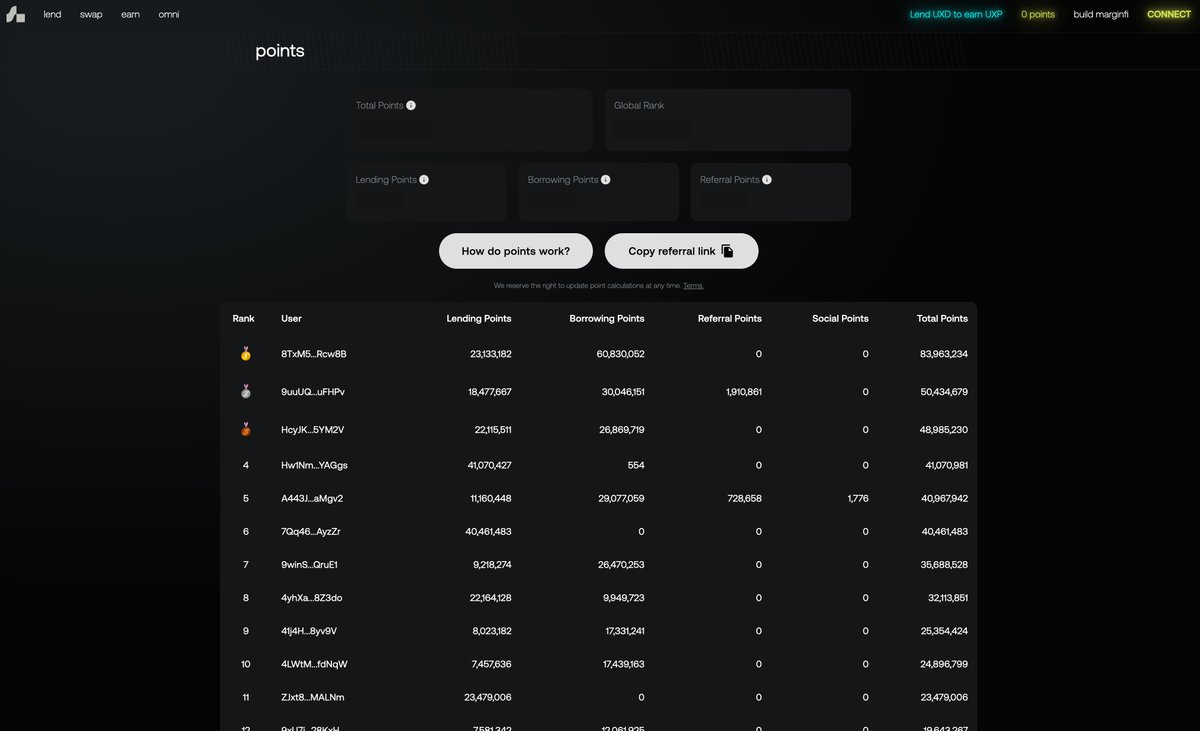
Task: Click the gold medal rank icon
Action: tap(246, 354)
